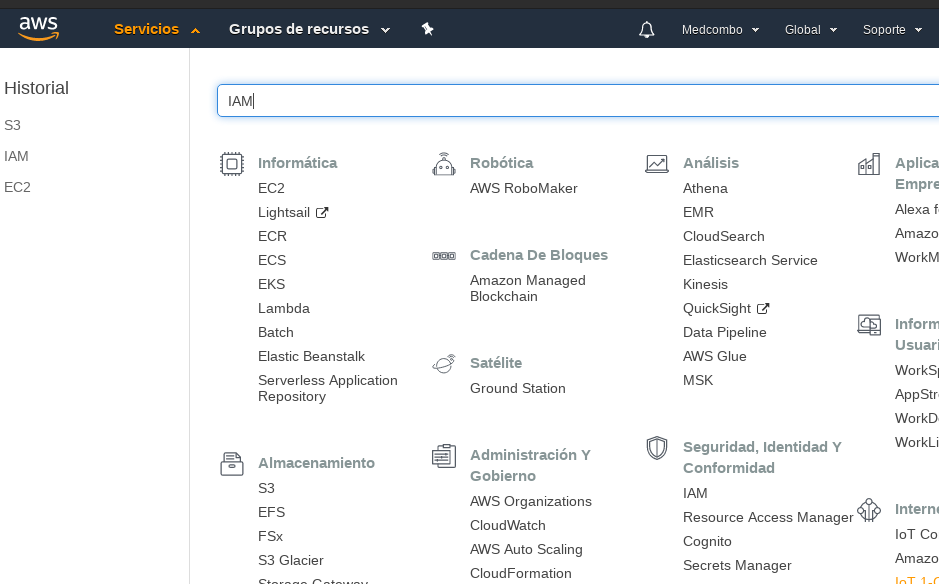Viewport: 939px width, 584px height.
Task: Click the Administración Y Gobierno icon
Action: 443,454
